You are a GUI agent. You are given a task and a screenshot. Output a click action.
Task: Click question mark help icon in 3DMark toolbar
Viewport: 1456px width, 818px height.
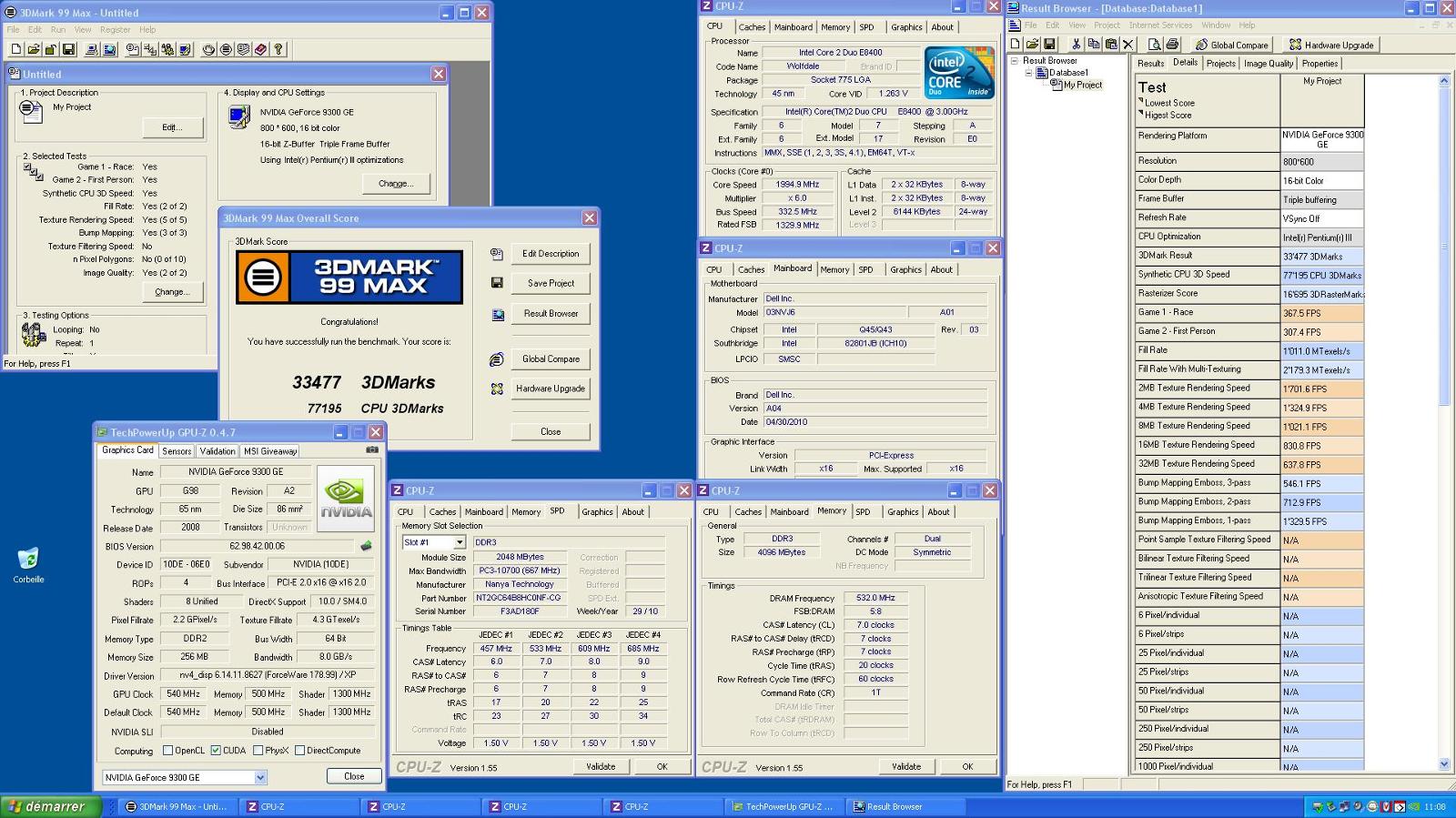[278, 49]
